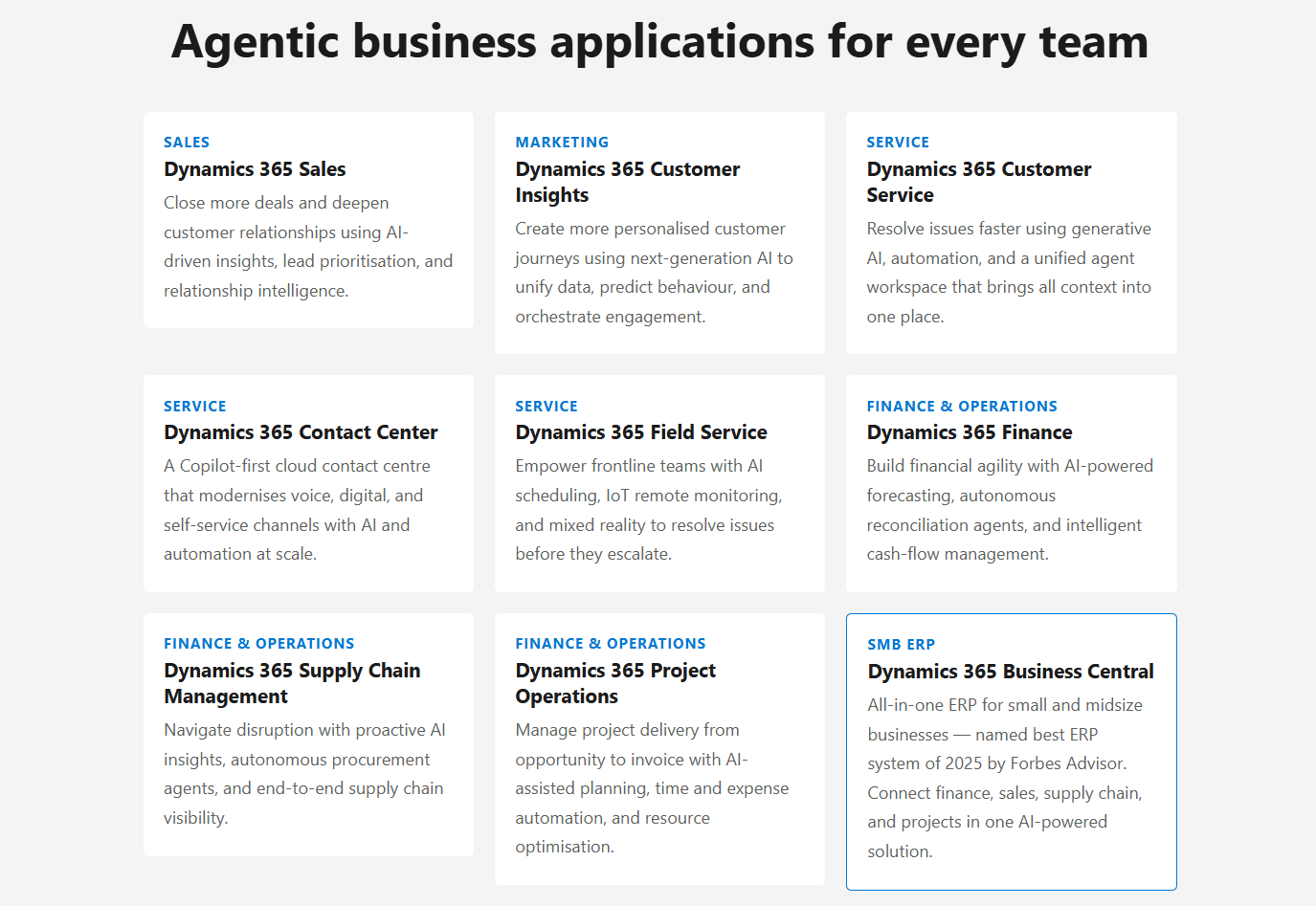Viewport: 1316px width, 906px height.
Task: Click the 'Close more deals and deepen' description
Action: [308, 247]
